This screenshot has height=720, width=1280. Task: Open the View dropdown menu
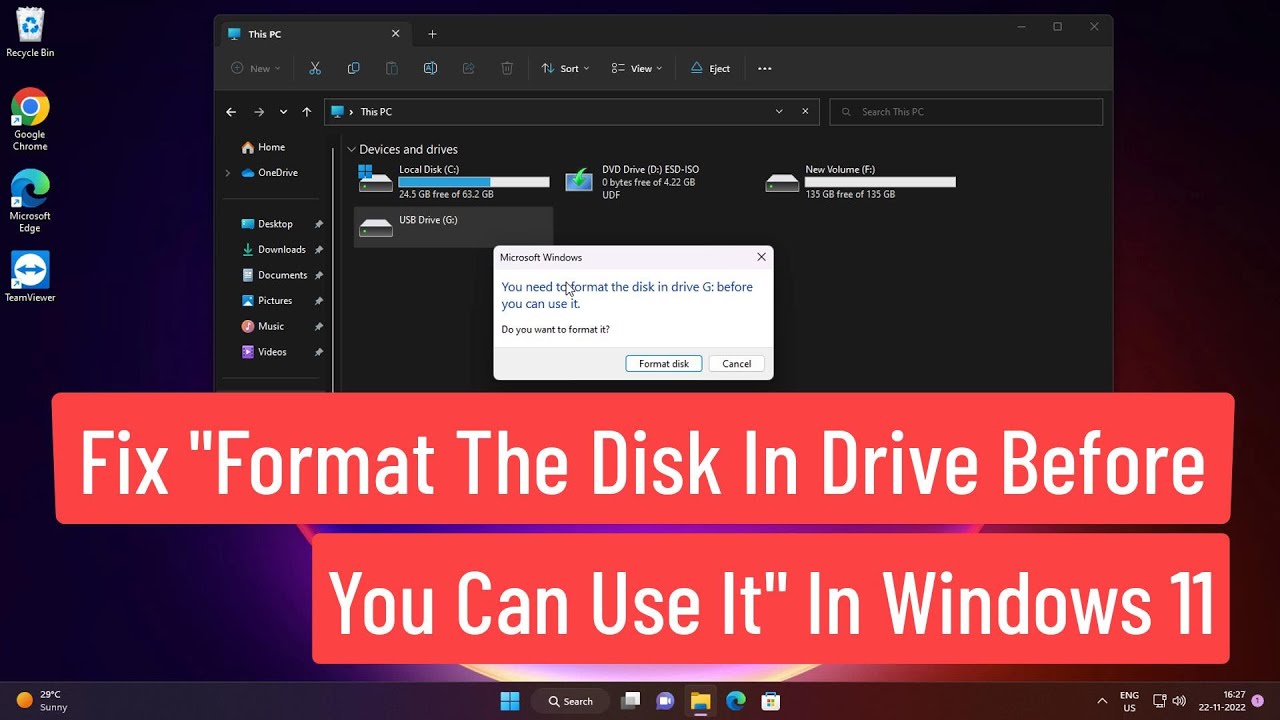(637, 68)
